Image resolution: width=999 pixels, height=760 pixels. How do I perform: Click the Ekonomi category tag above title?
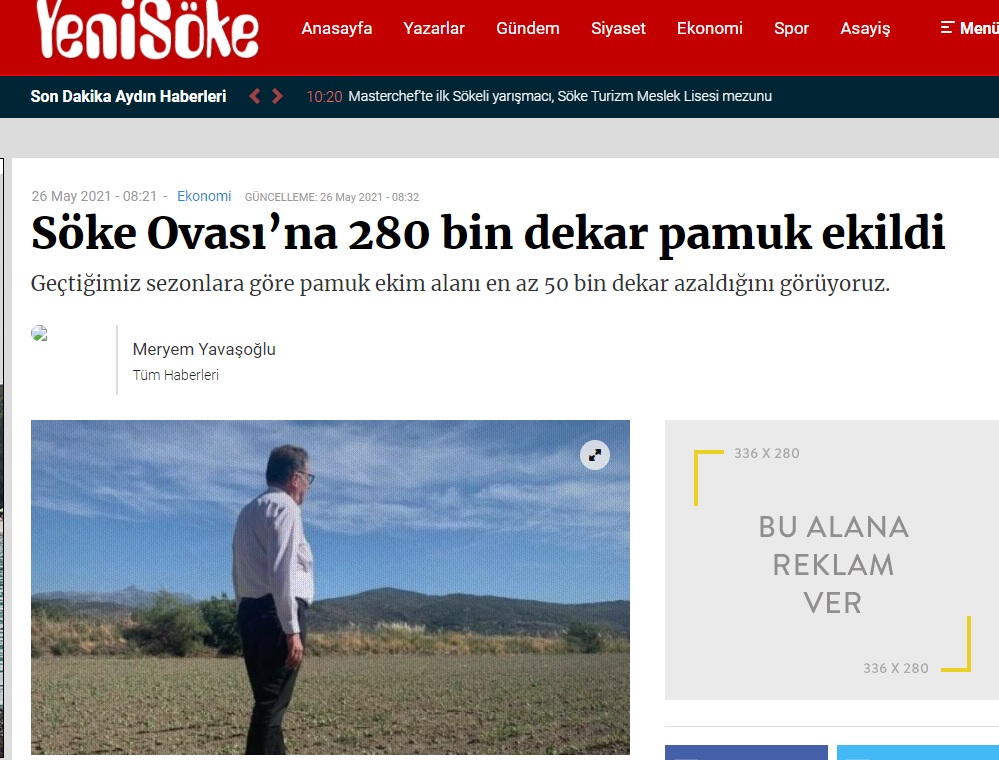pos(204,196)
